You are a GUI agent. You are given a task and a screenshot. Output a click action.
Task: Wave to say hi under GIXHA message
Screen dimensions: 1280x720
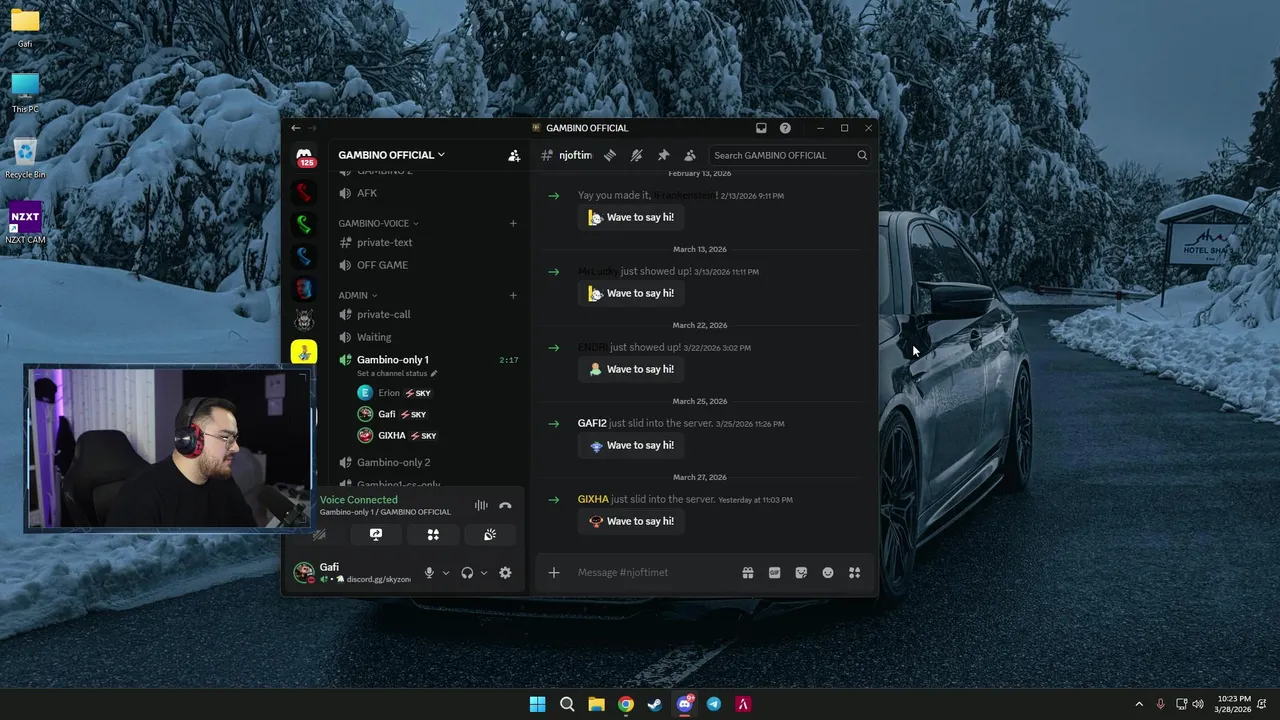point(631,521)
